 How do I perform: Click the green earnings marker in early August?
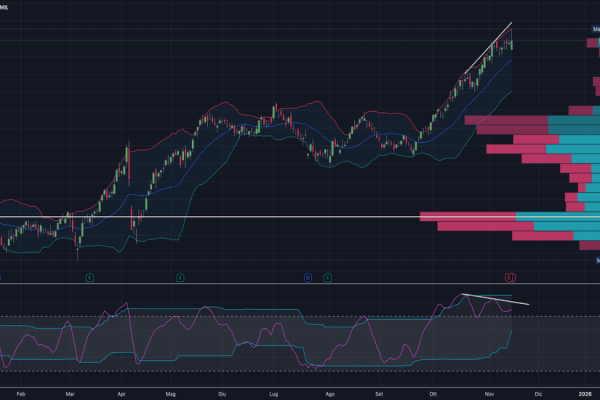(328, 276)
